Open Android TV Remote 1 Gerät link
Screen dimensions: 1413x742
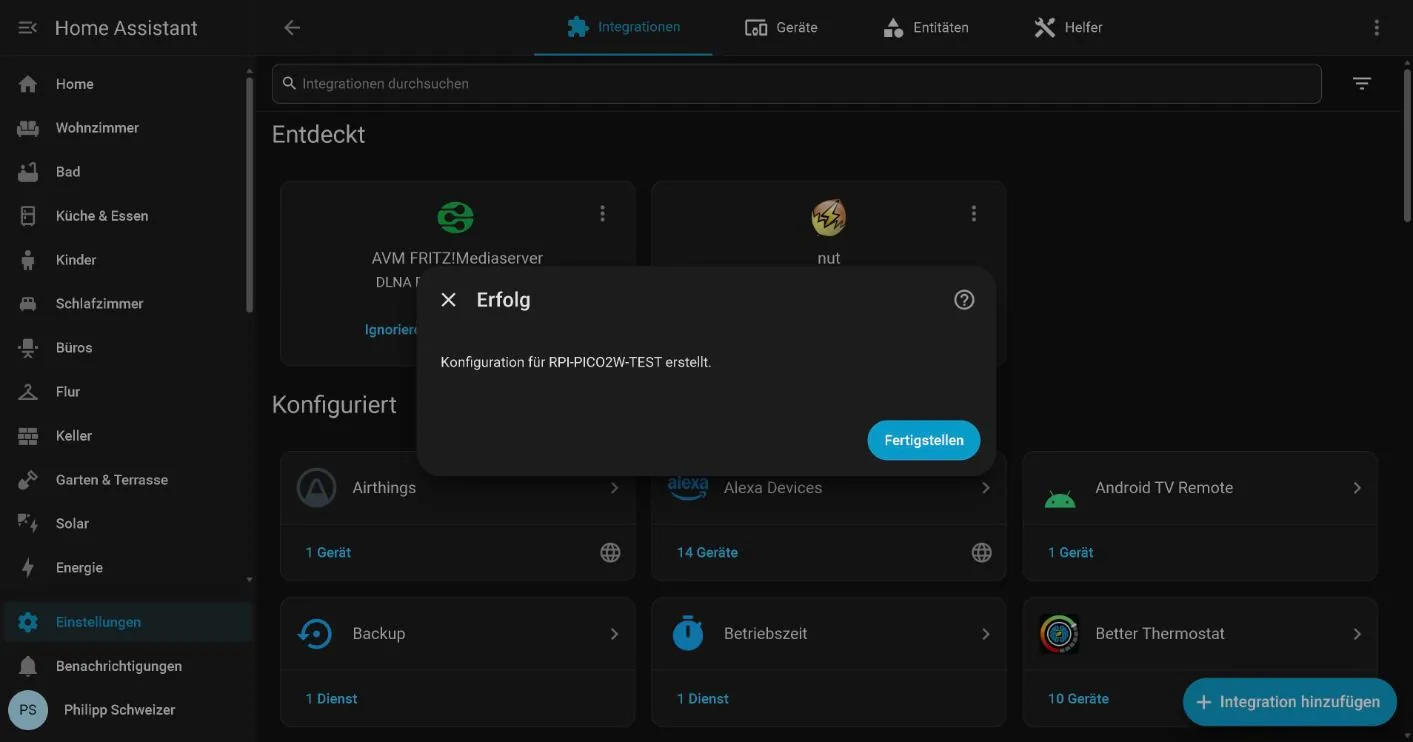tap(1070, 553)
